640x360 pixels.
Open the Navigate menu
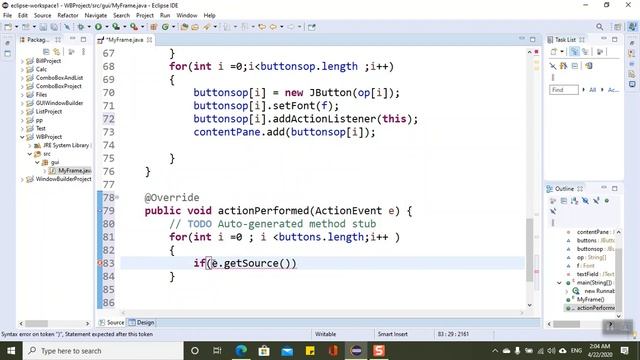[96, 15]
